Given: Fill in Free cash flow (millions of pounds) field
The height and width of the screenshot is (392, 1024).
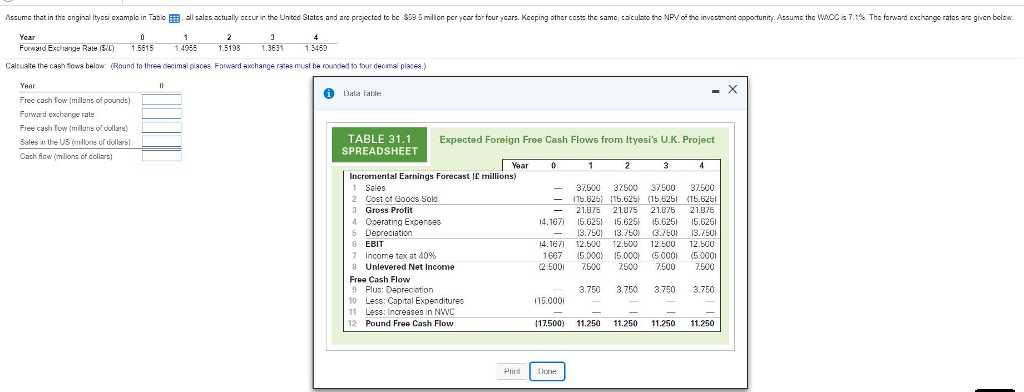Looking at the screenshot, I should point(162,100).
